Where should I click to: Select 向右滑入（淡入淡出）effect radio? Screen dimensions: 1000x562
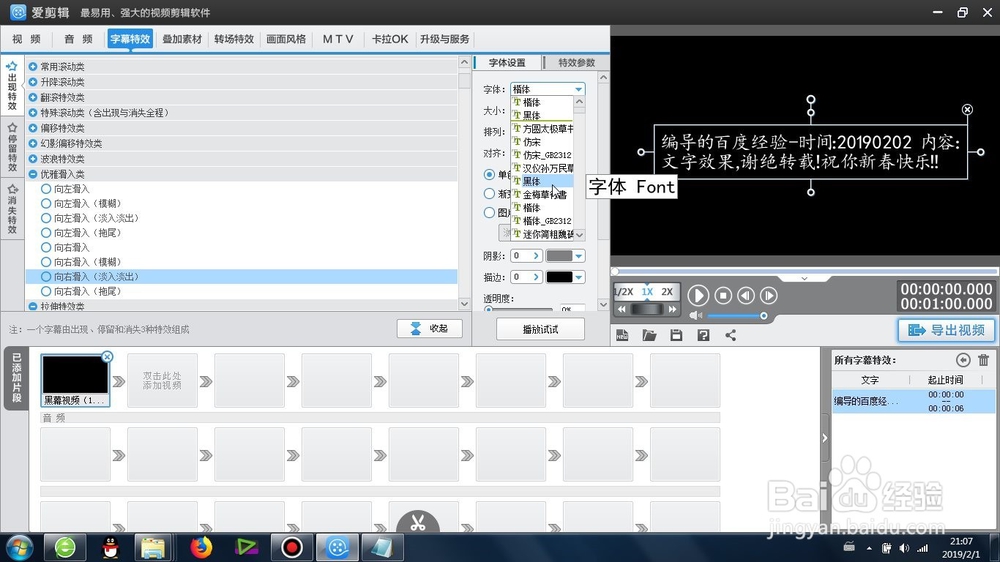pyautogui.click(x=46, y=277)
